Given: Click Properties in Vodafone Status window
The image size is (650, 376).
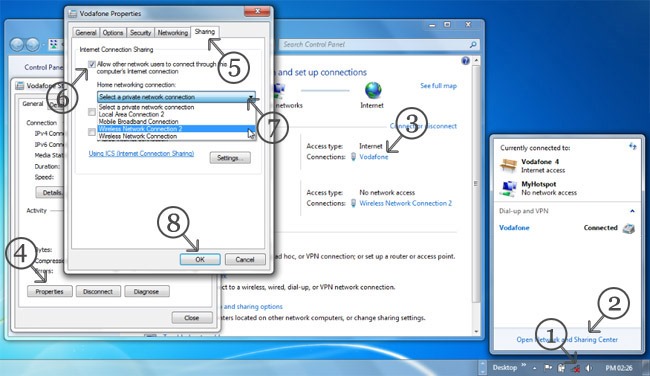Looking at the screenshot, I should (x=50, y=291).
